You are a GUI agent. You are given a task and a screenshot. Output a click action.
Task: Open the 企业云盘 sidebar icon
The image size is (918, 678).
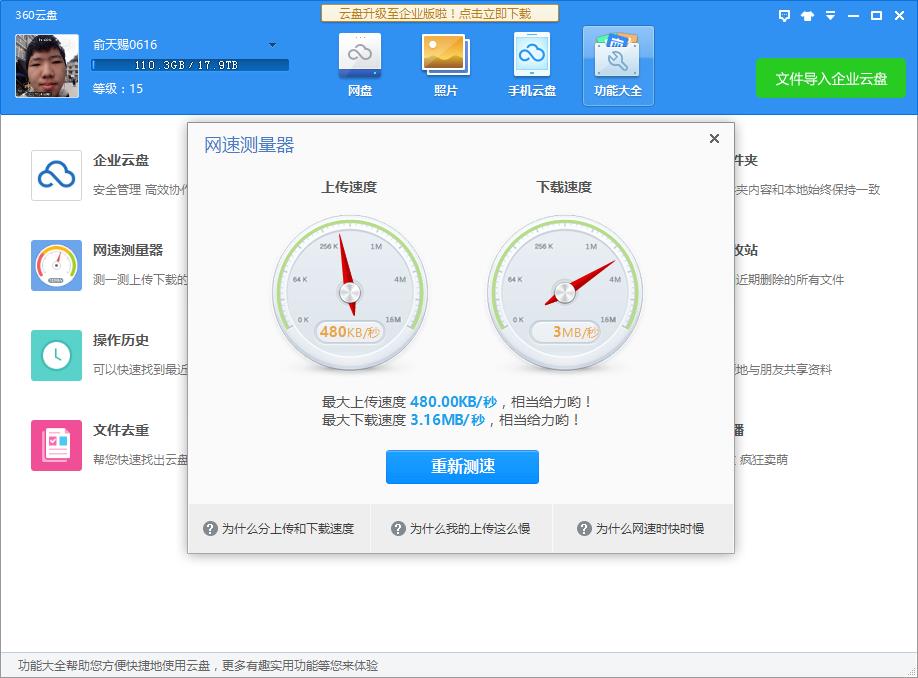56,174
